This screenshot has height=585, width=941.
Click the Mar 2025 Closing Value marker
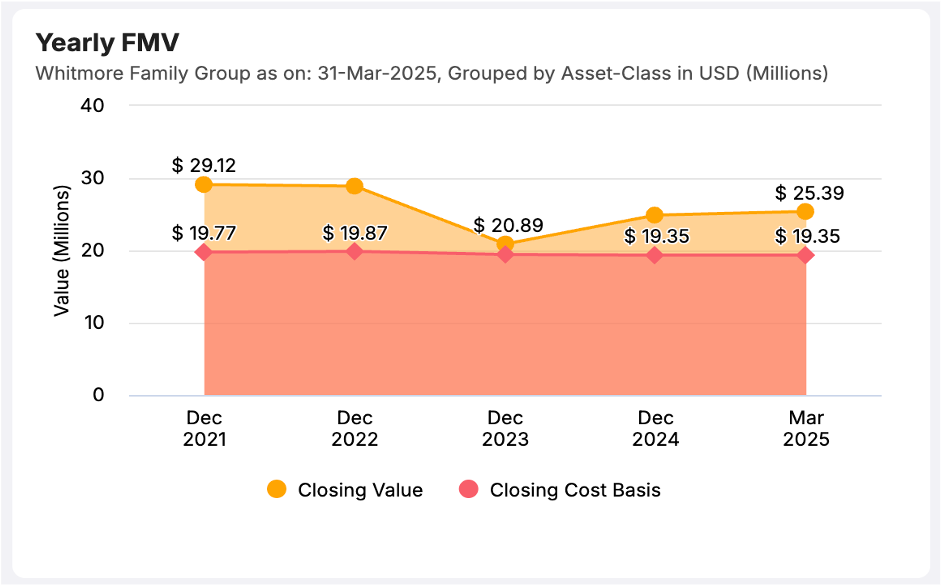[x=805, y=211]
